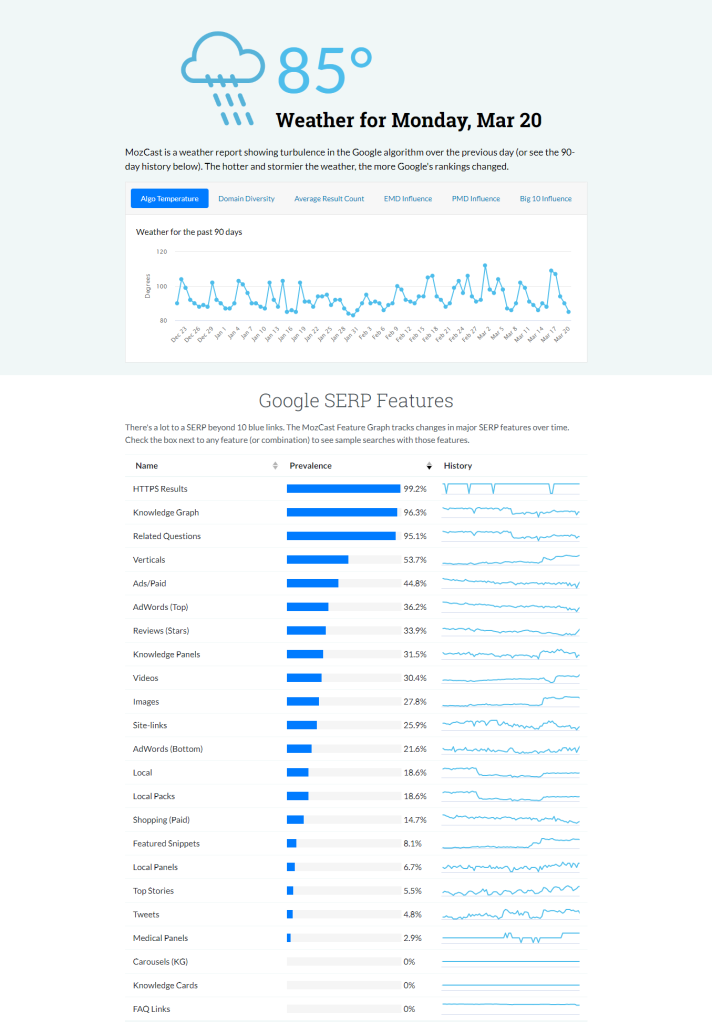
Task: Select the Algo Temperature tab
Action: (x=169, y=198)
